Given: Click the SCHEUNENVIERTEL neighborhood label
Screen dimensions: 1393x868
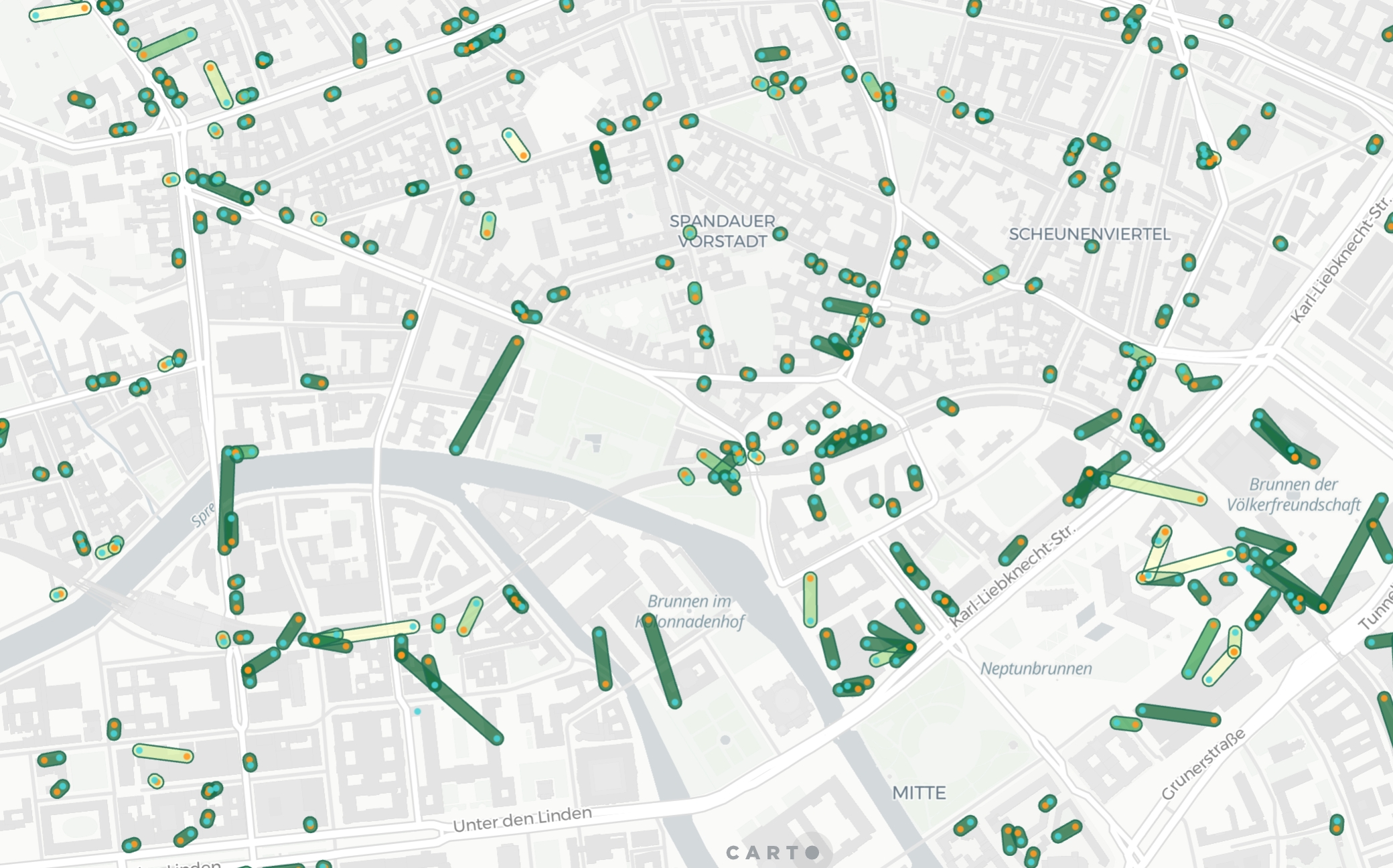Looking at the screenshot, I should tap(1089, 234).
